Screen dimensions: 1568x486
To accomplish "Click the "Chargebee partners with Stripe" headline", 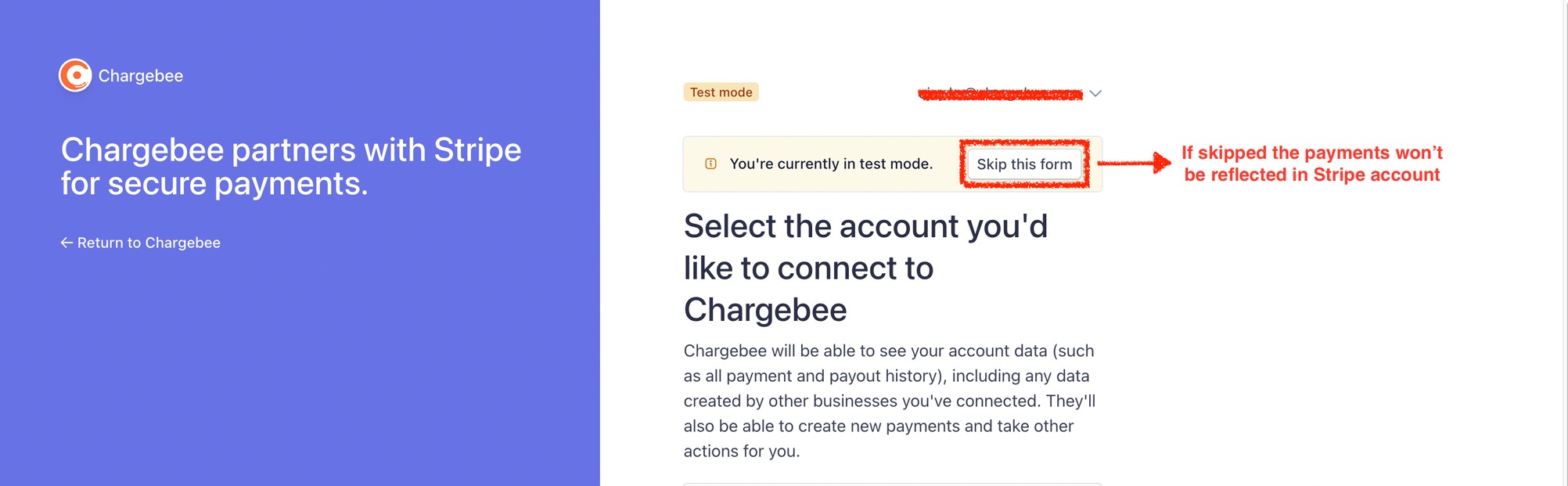I will point(291,149).
